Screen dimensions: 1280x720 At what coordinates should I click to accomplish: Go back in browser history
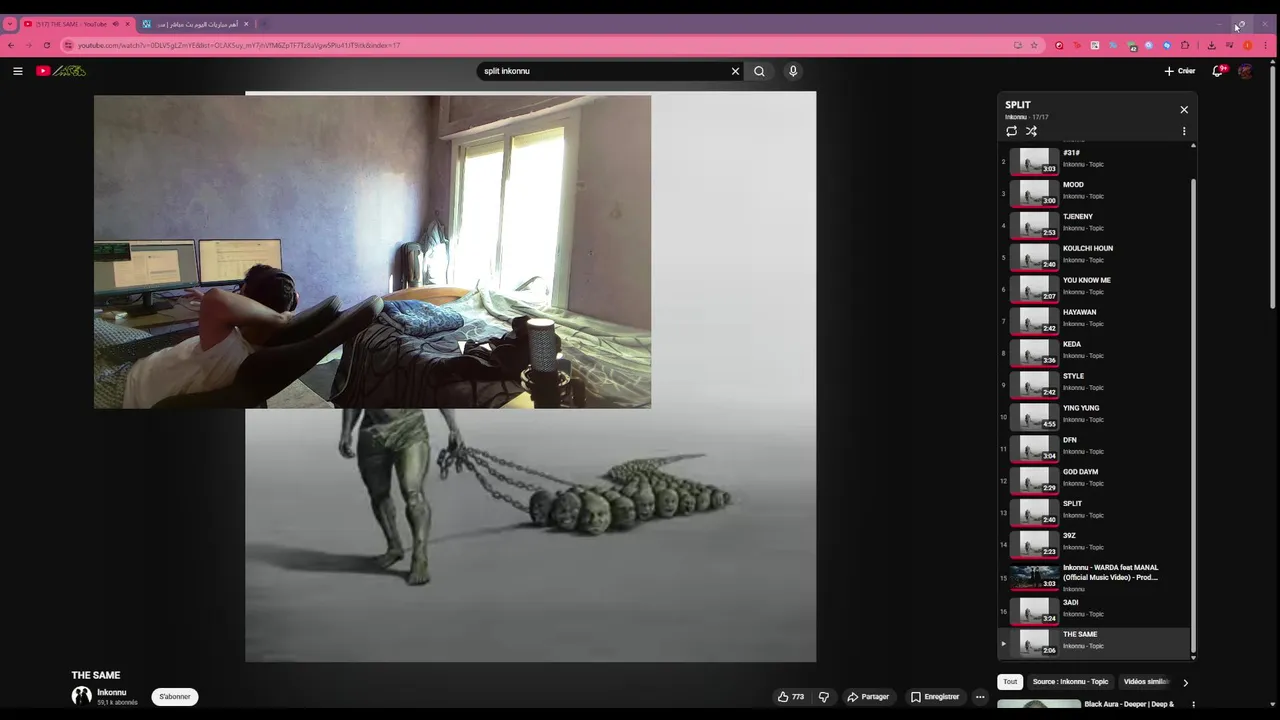(11, 45)
